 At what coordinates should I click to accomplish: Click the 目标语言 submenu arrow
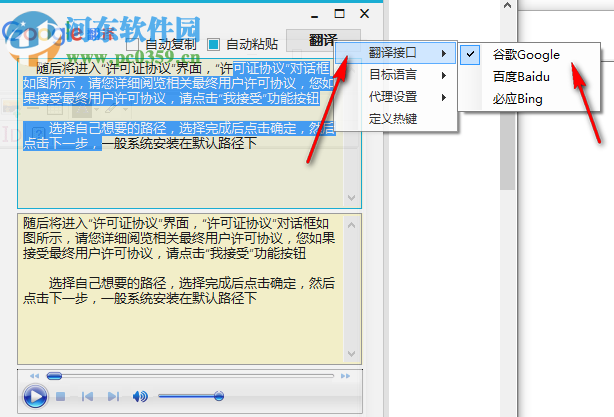[x=444, y=75]
